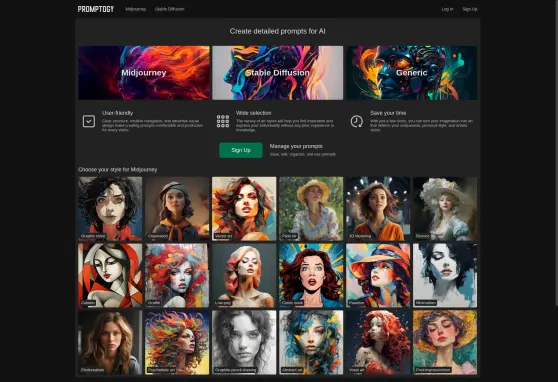The image size is (558, 382).
Task: Click the 'User-friendly' feature title
Action: (117, 113)
